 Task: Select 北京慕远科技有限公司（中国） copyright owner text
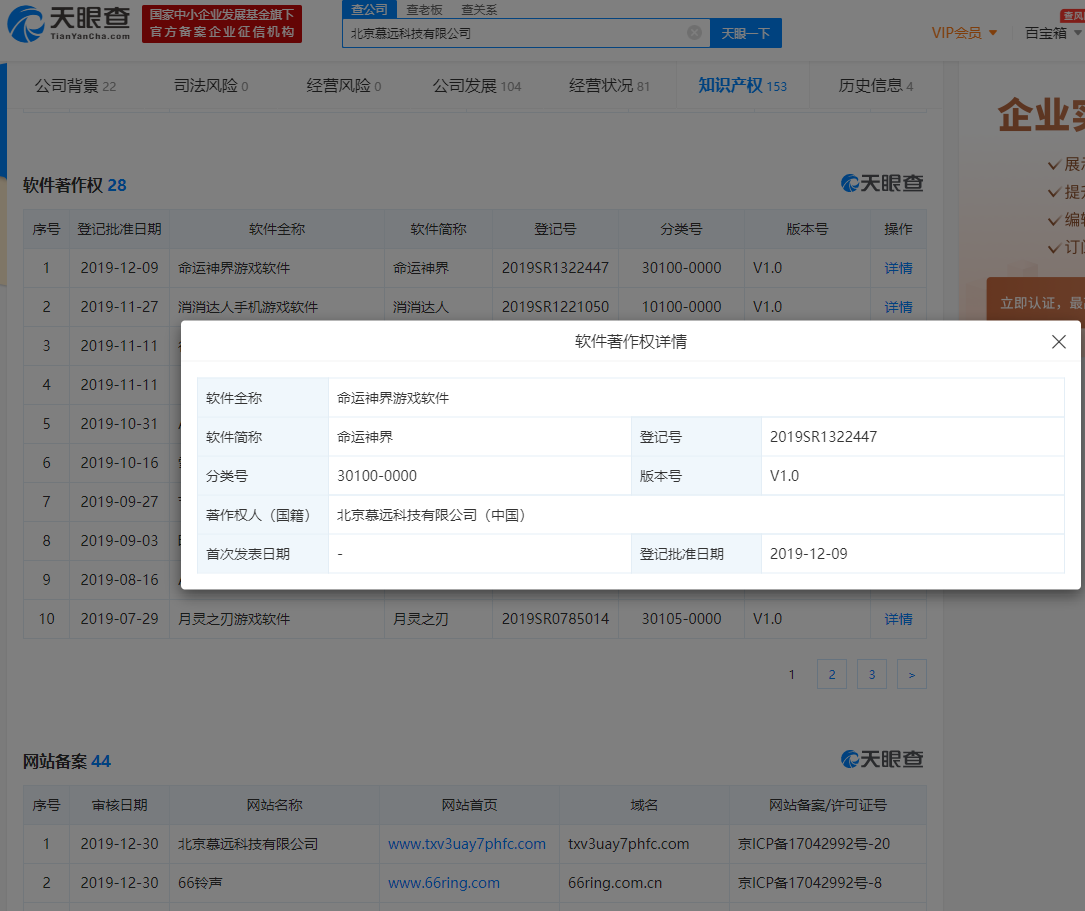coord(431,515)
